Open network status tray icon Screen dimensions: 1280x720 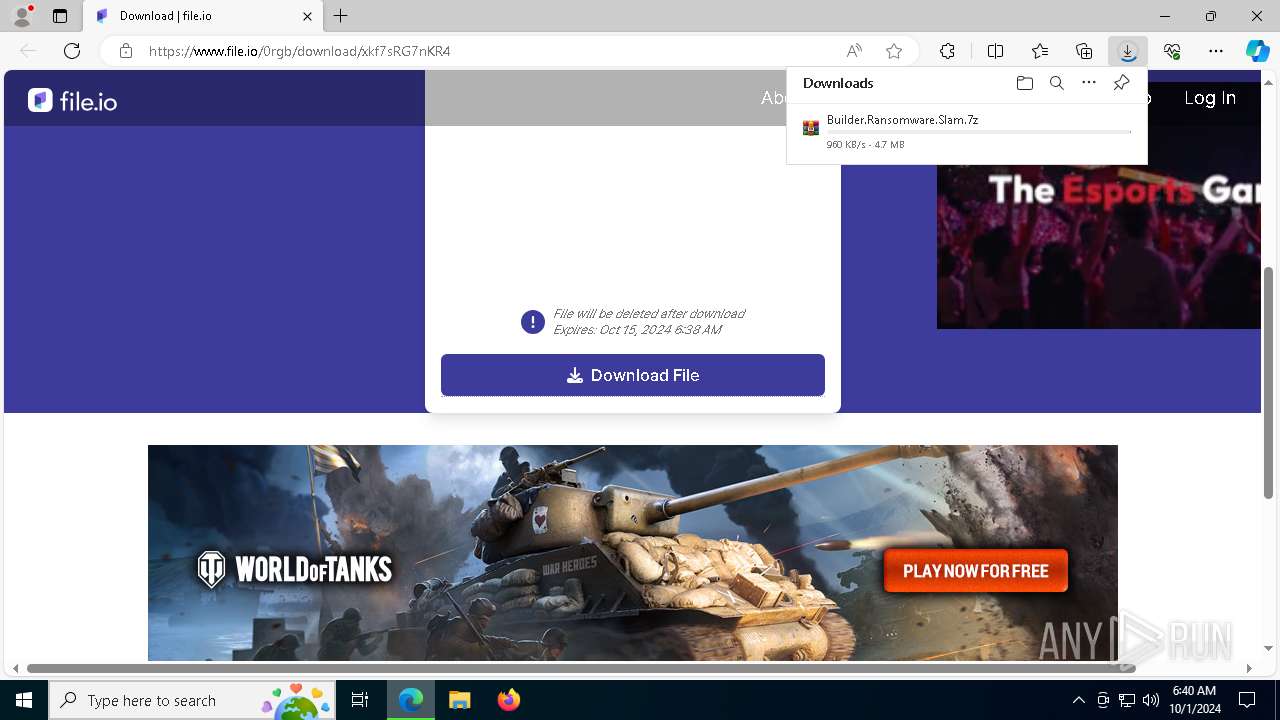(x=1127, y=700)
